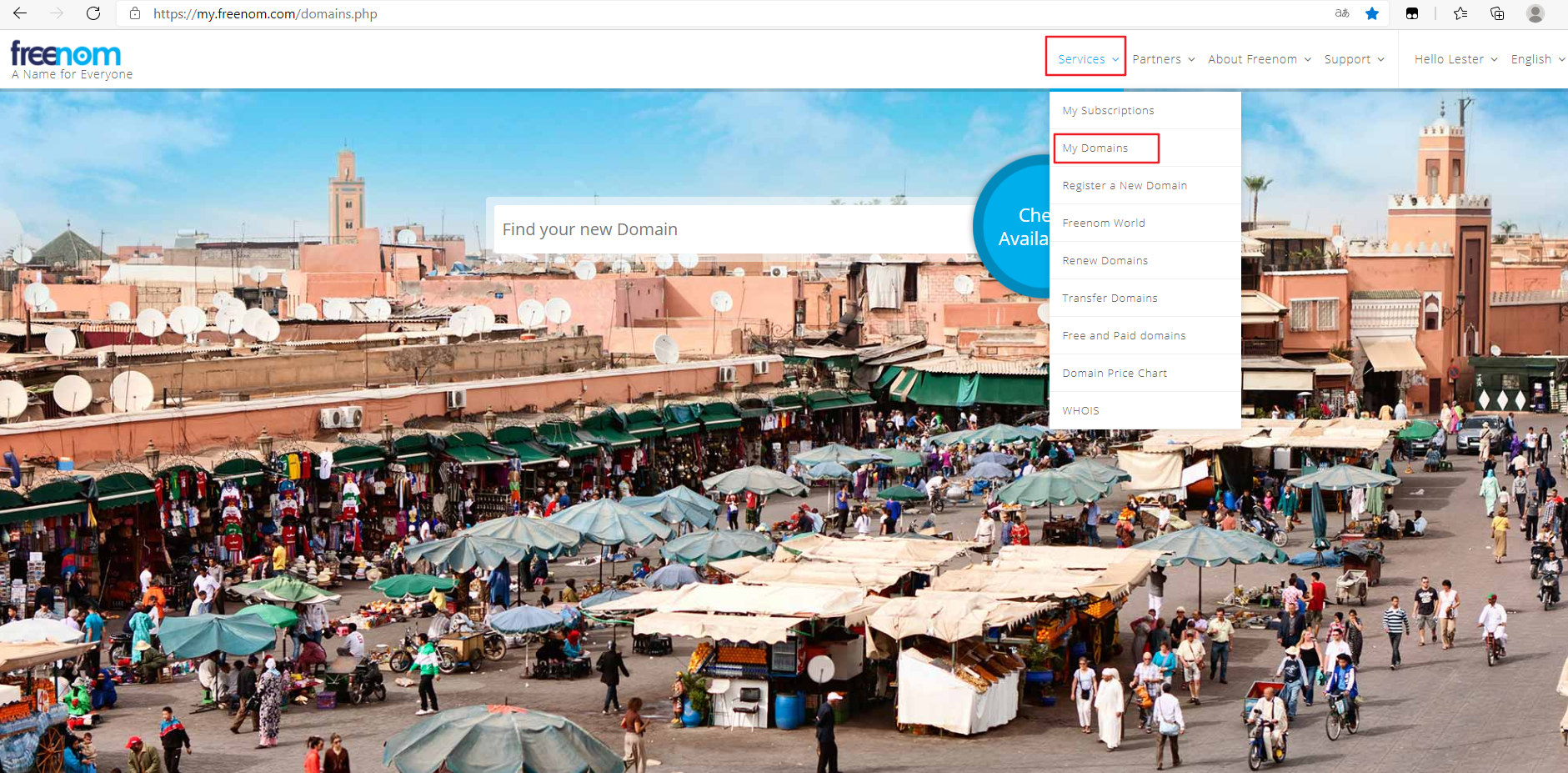Click the browser profile avatar icon

[x=1535, y=13]
